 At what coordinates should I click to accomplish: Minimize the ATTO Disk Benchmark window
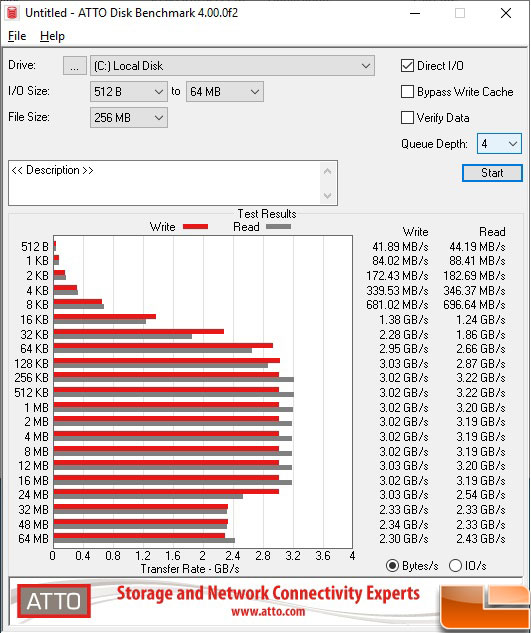coord(415,13)
